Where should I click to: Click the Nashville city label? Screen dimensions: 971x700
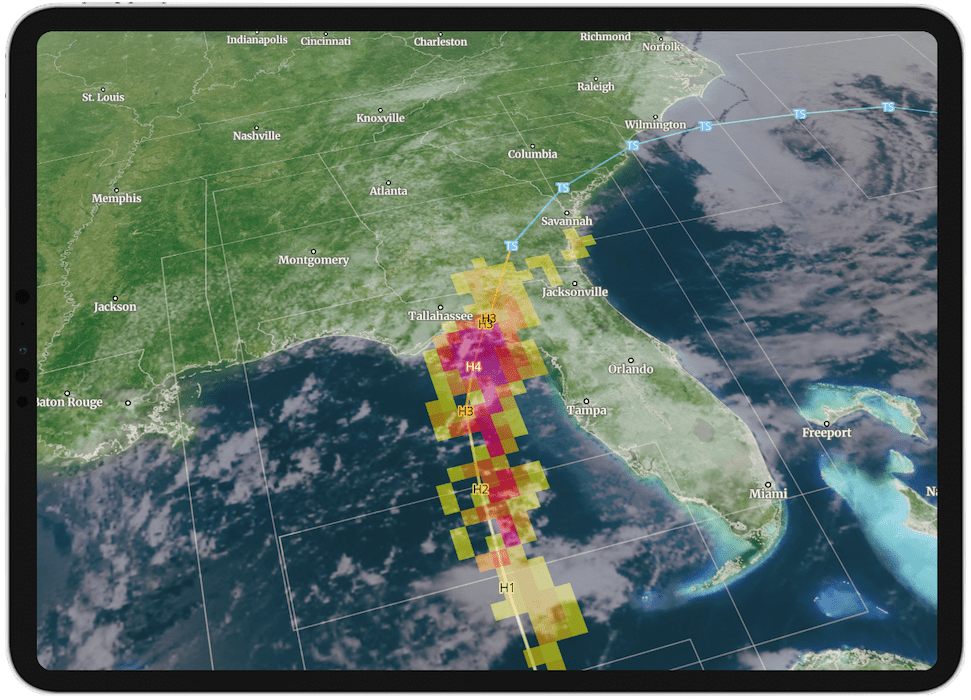pyautogui.click(x=257, y=136)
